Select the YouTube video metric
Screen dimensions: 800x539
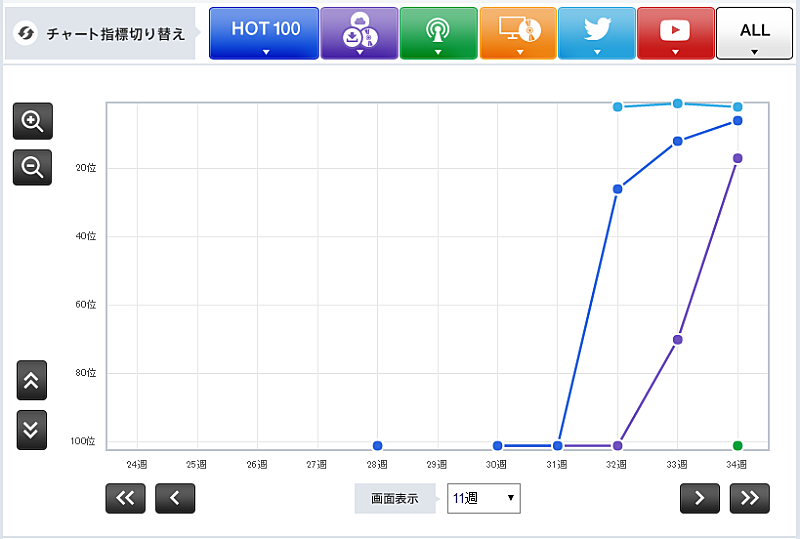click(675, 33)
